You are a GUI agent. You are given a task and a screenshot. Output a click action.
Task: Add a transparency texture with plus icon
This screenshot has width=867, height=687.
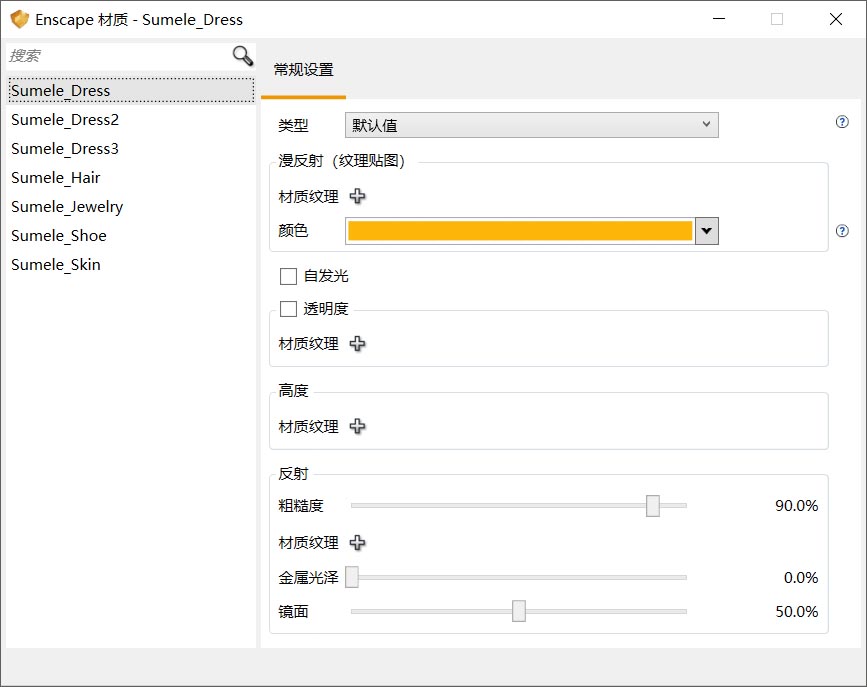coord(357,344)
